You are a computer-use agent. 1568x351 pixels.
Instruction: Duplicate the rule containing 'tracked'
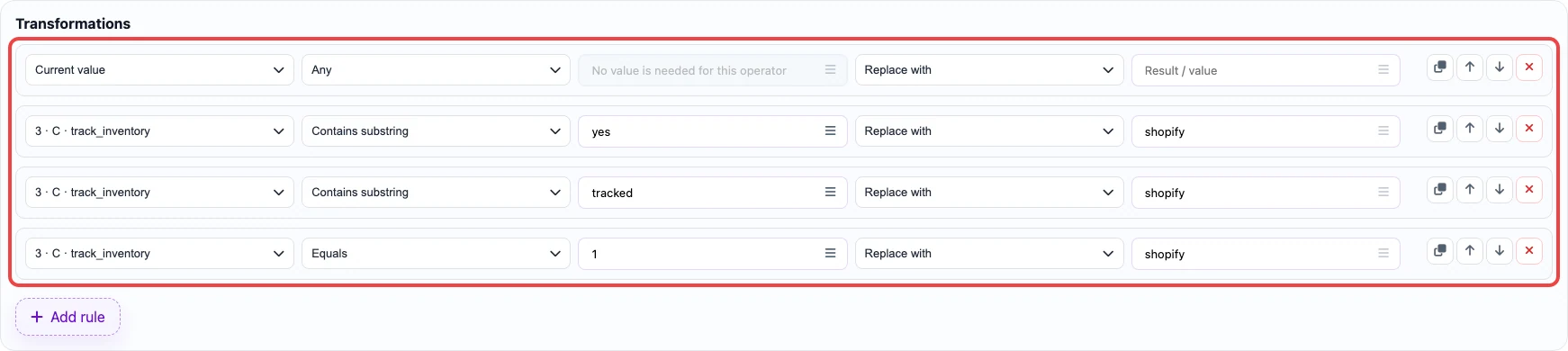point(1440,190)
